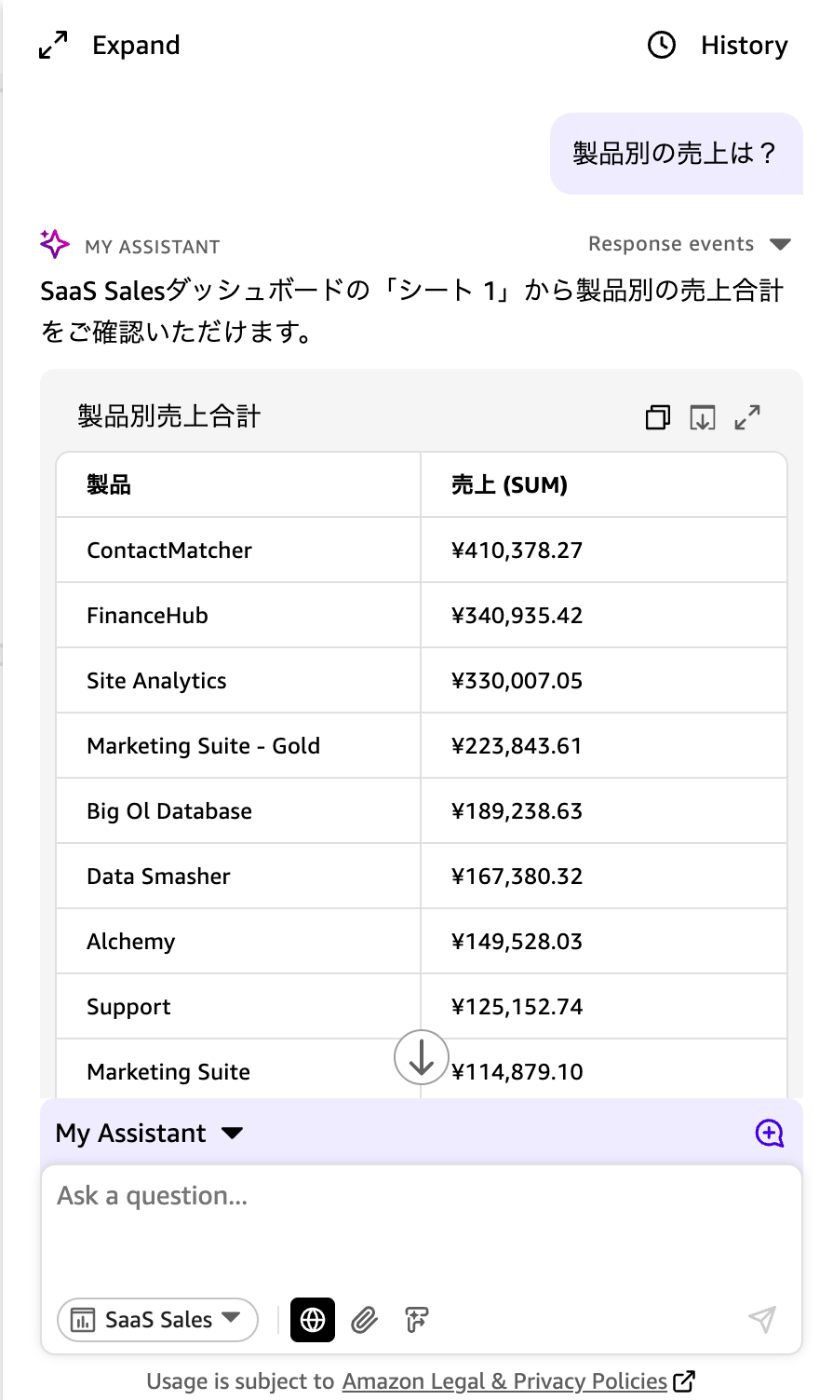Select the Data Smasher cell
This screenshot has width=833, height=1400.
[x=239, y=876]
